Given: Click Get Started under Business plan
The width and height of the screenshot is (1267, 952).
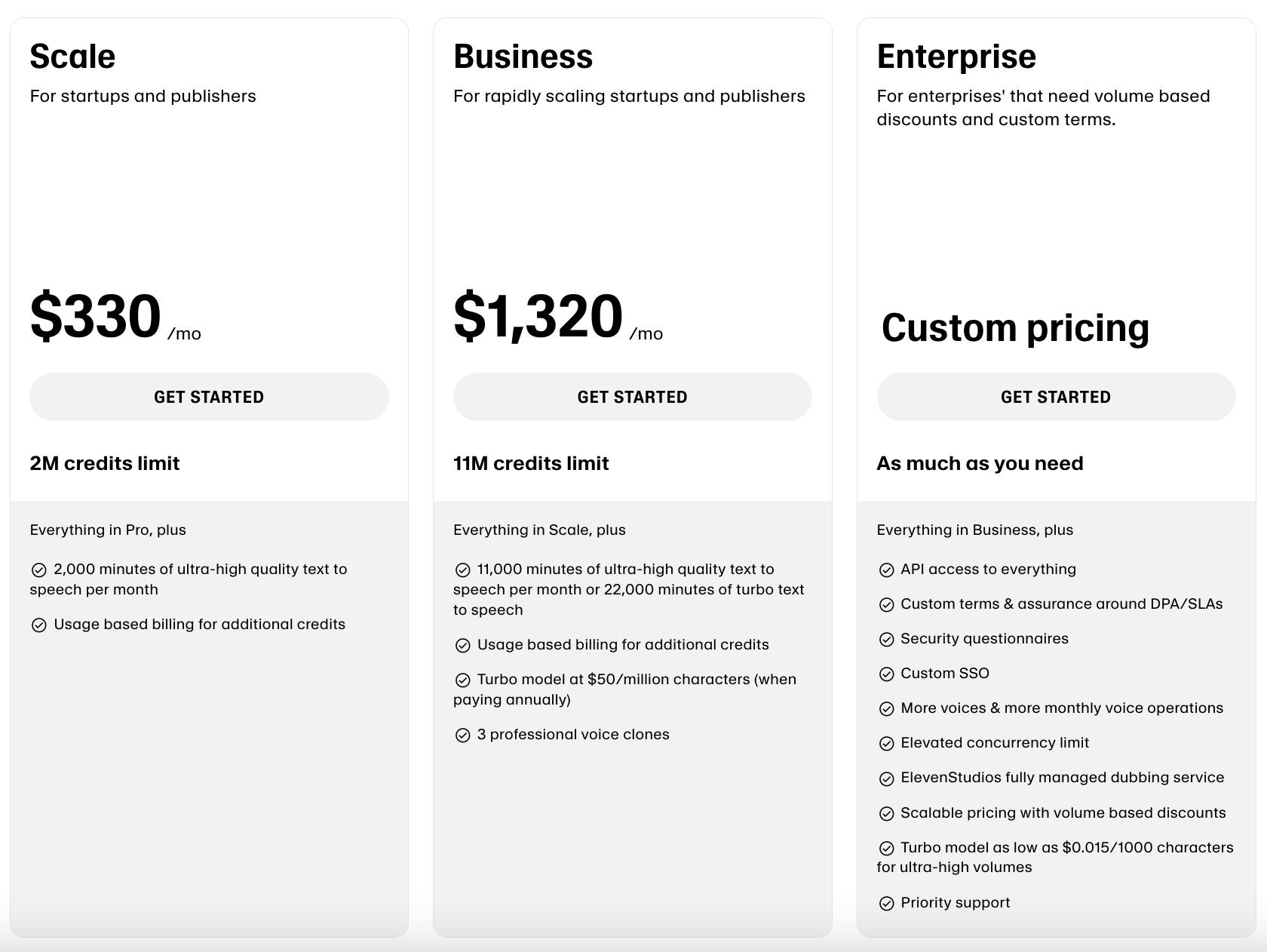Looking at the screenshot, I should pos(632,397).
